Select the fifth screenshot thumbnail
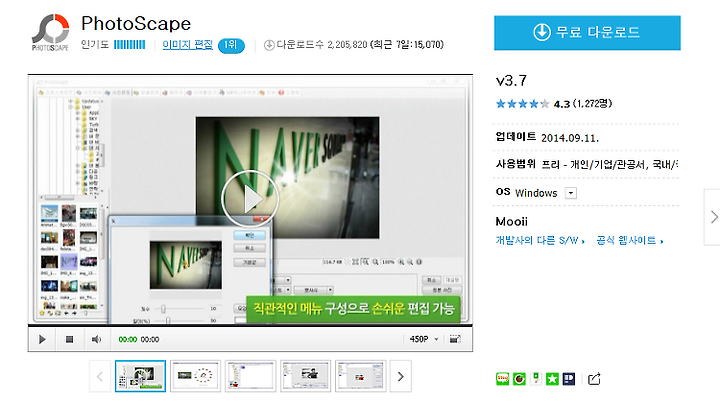Image resolution: width=720 pixels, height=401 pixels. click(361, 376)
